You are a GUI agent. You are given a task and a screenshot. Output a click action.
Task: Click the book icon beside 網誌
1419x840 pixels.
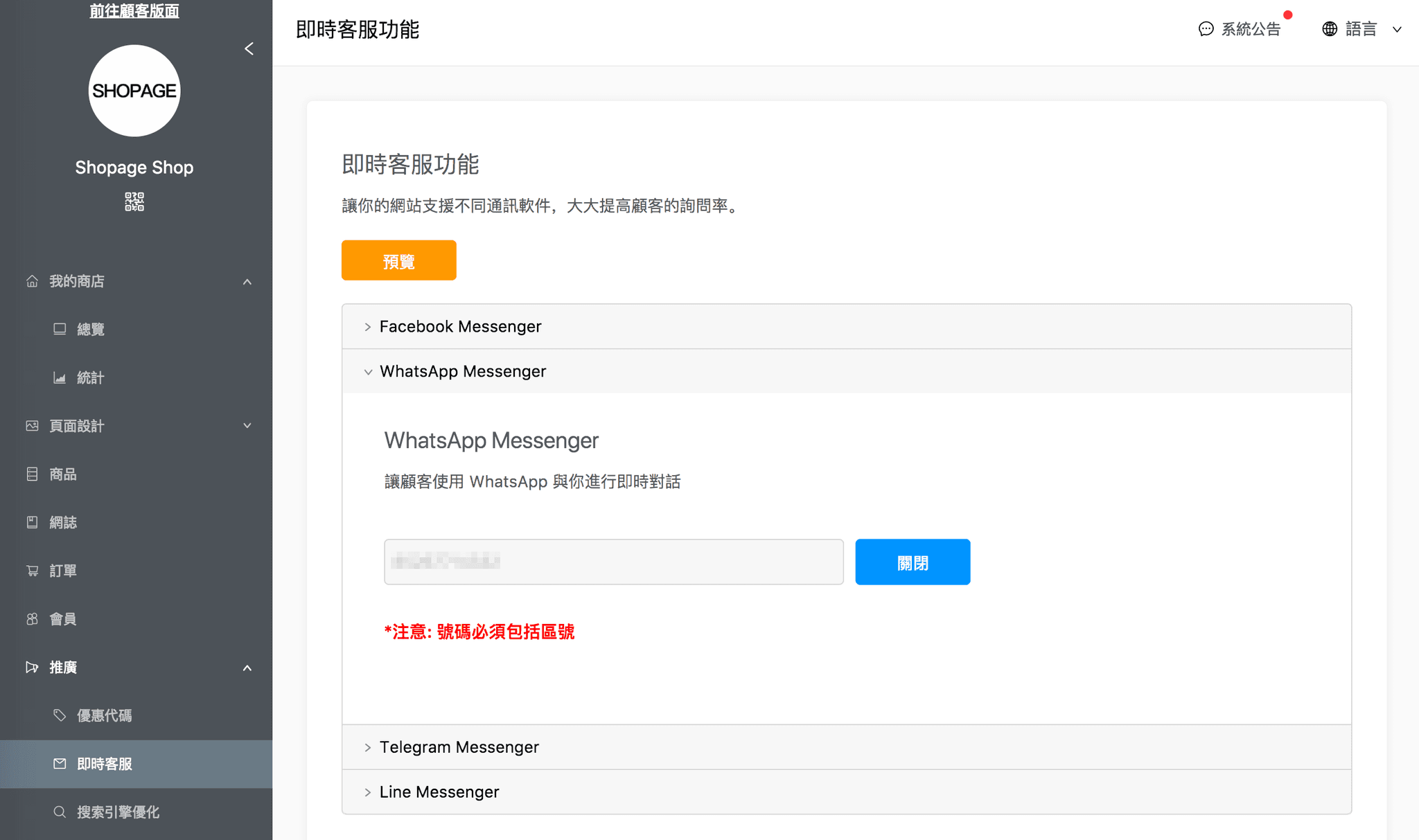[x=32, y=522]
